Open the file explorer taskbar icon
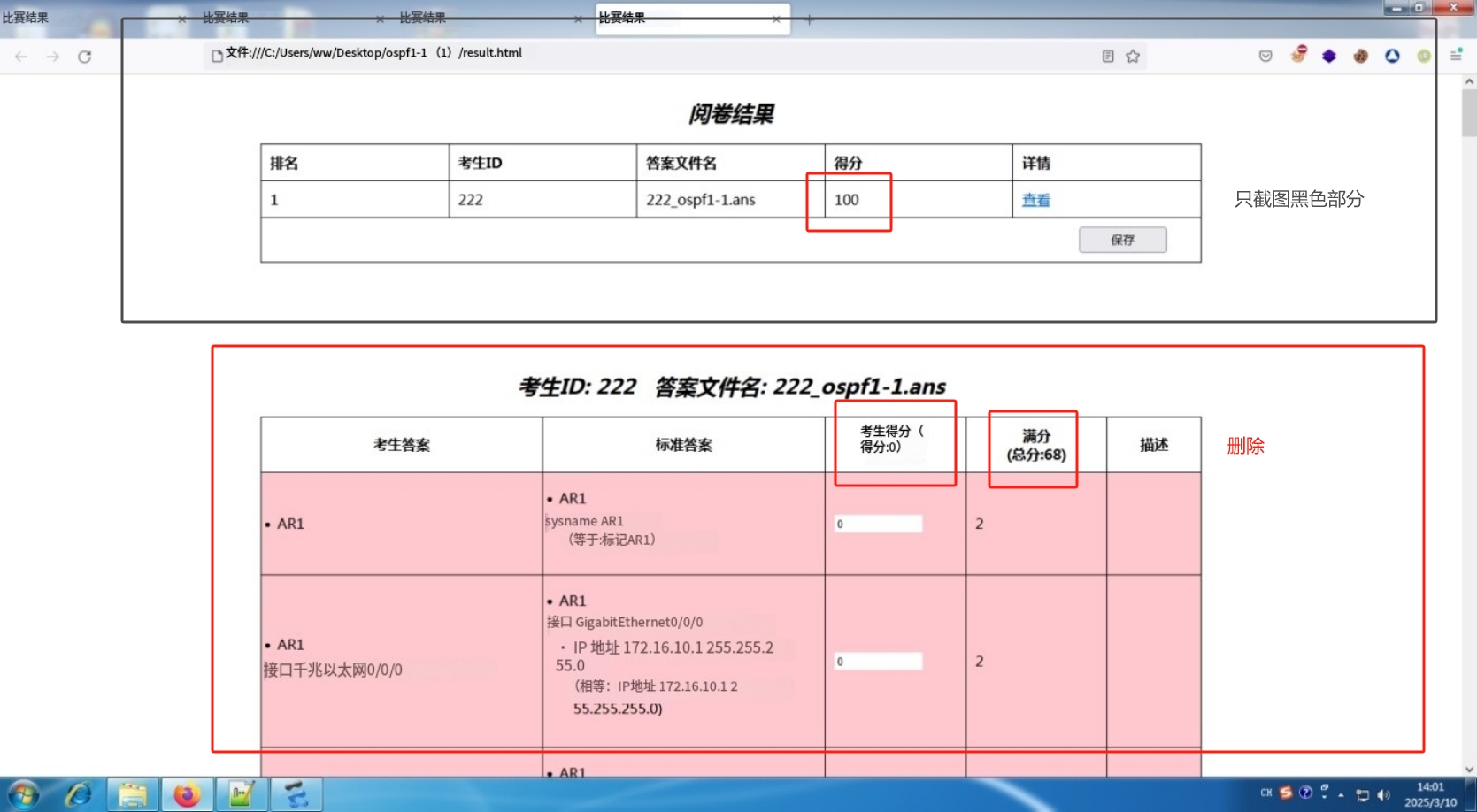Screen dimensions: 1477x812 [x=133, y=794]
